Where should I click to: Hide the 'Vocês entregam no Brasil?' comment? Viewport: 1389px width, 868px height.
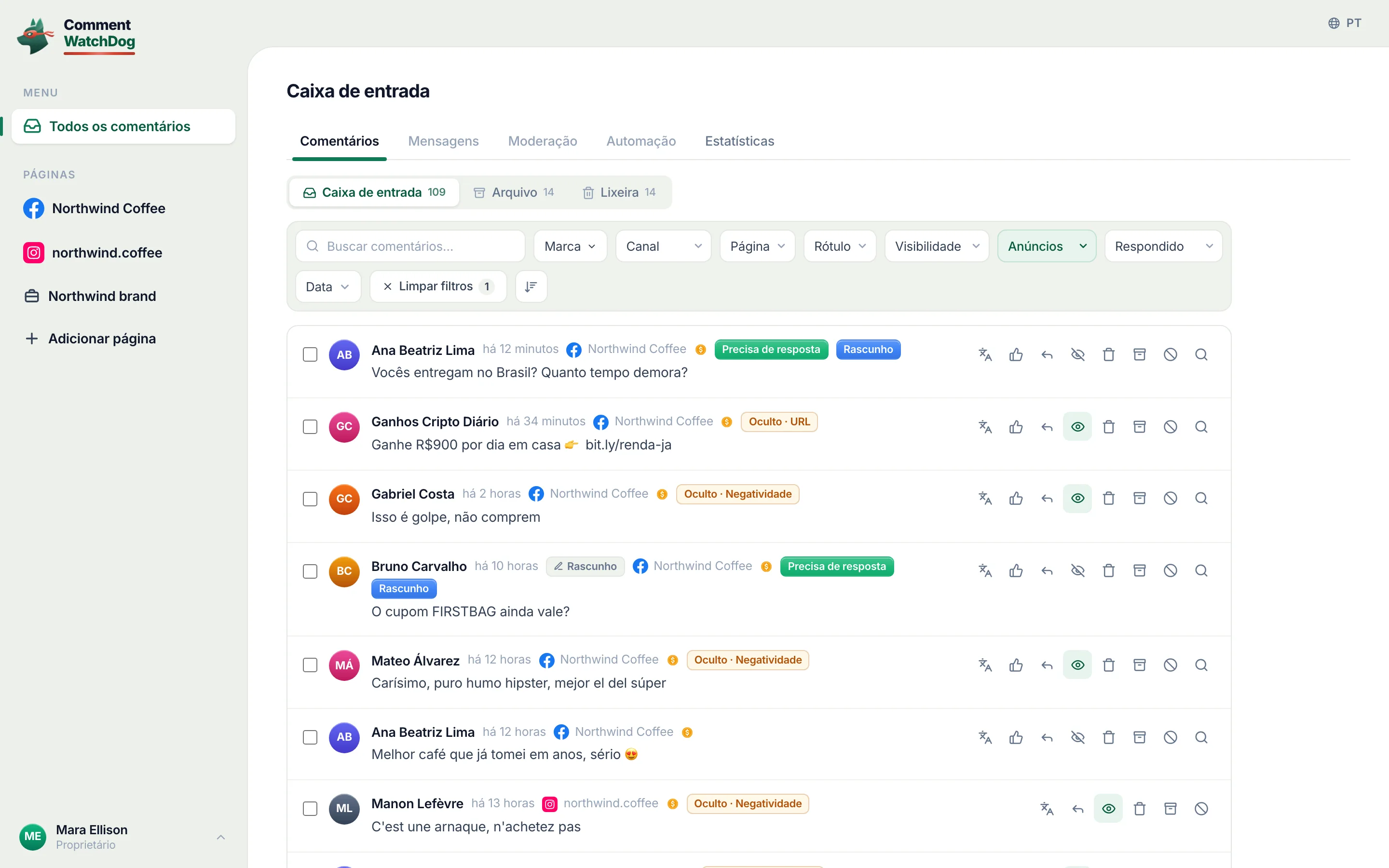tap(1078, 355)
